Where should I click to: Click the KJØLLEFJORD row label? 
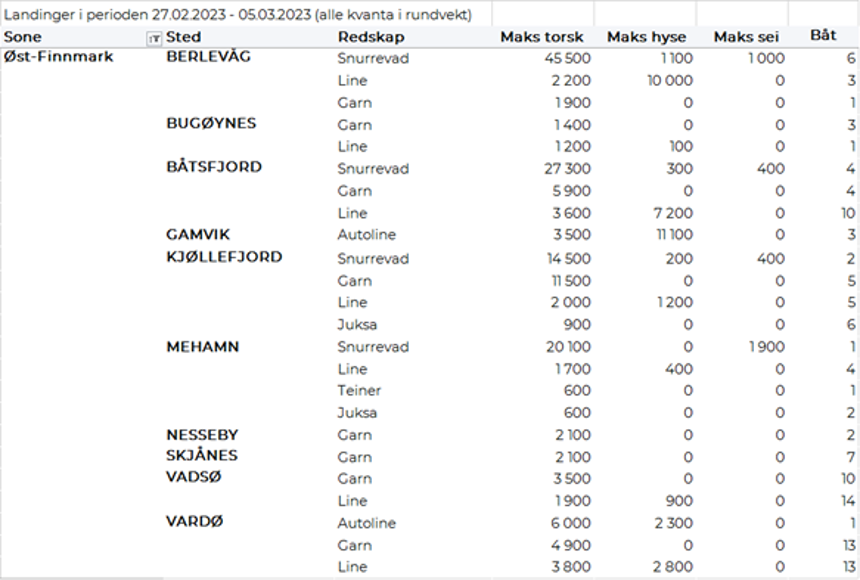click(224, 257)
